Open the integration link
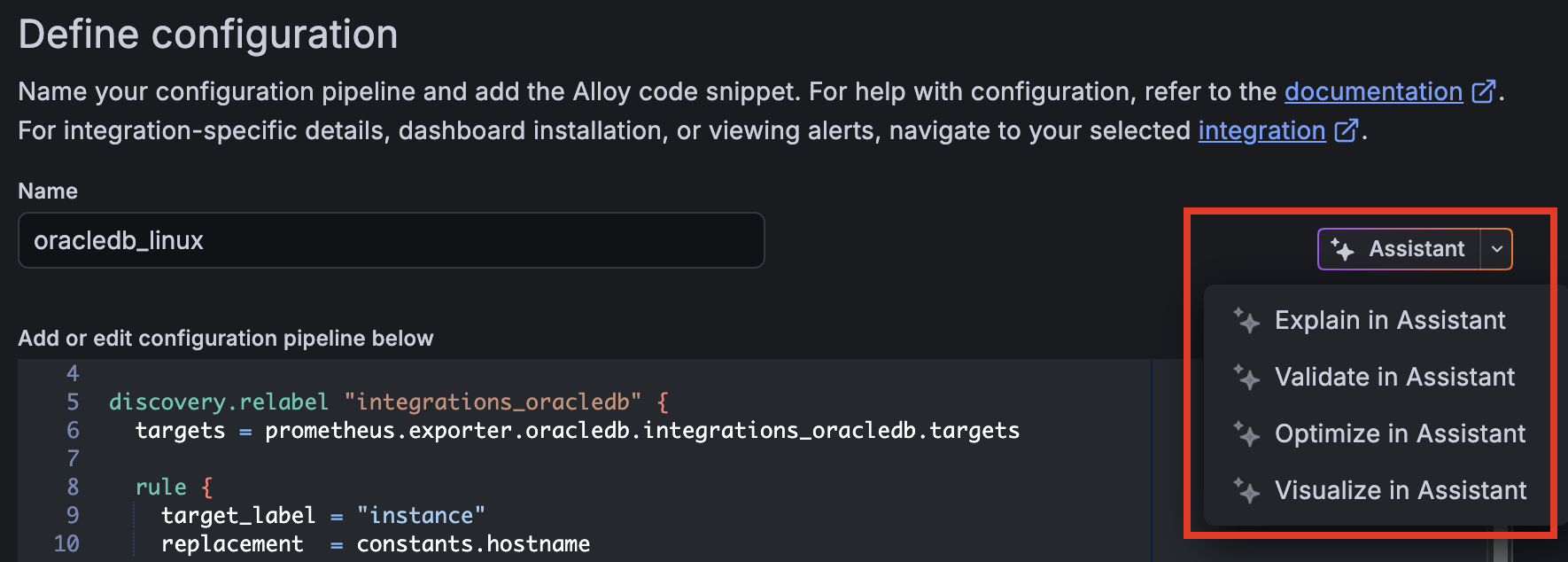The height and width of the screenshot is (562, 1568). pyautogui.click(x=1261, y=130)
